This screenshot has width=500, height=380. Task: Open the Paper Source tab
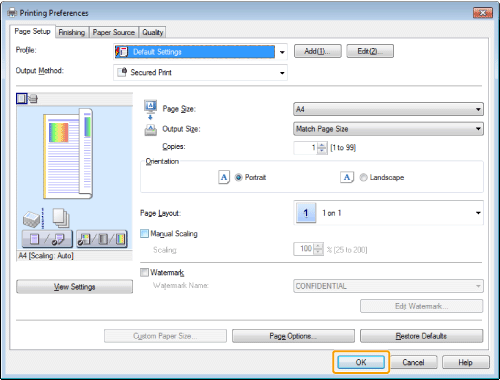click(114, 32)
